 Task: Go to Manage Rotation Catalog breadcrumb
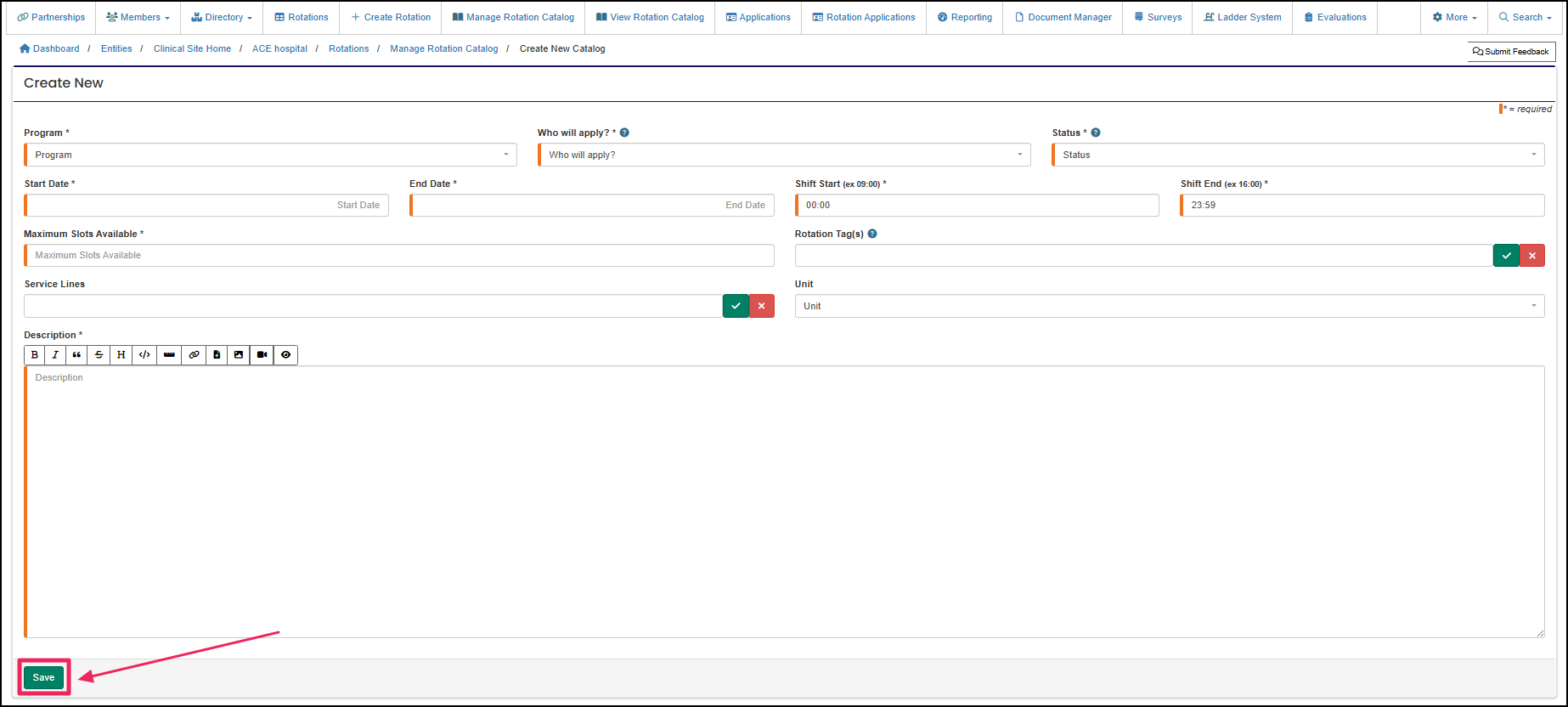point(444,48)
